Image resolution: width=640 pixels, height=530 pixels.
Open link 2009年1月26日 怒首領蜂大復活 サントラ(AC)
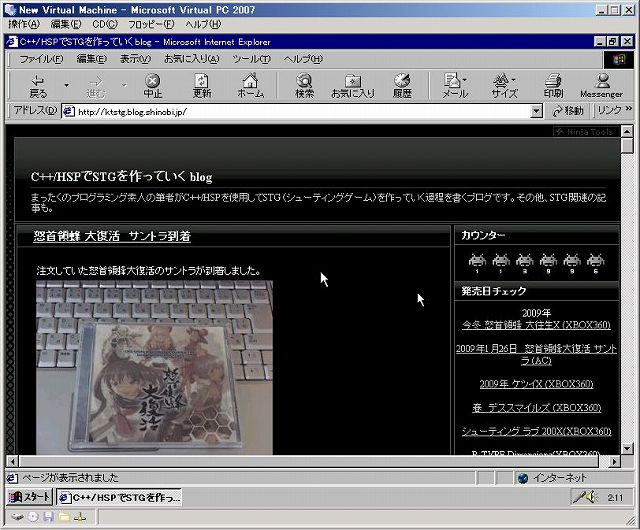tap(536, 354)
